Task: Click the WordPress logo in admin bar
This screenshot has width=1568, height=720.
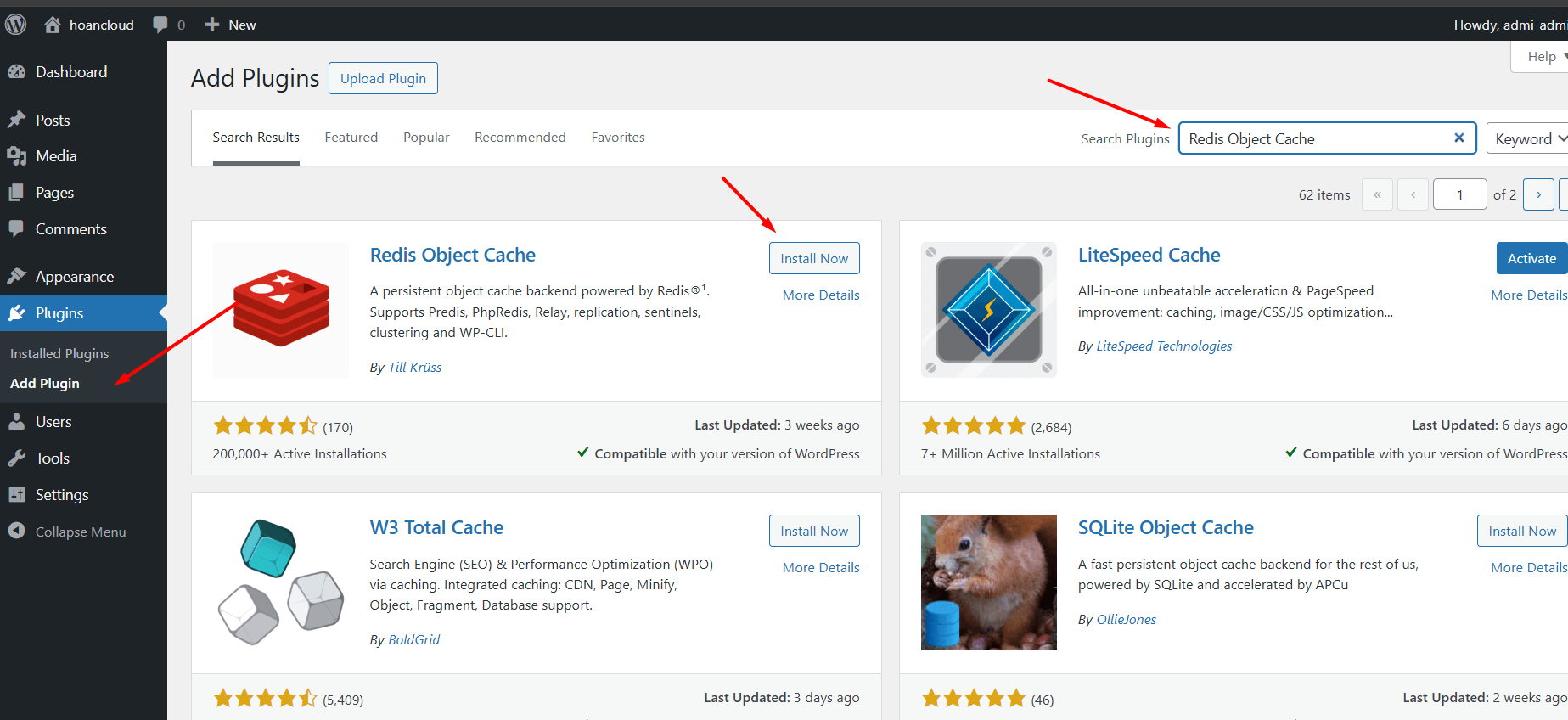Action: pos(16,25)
